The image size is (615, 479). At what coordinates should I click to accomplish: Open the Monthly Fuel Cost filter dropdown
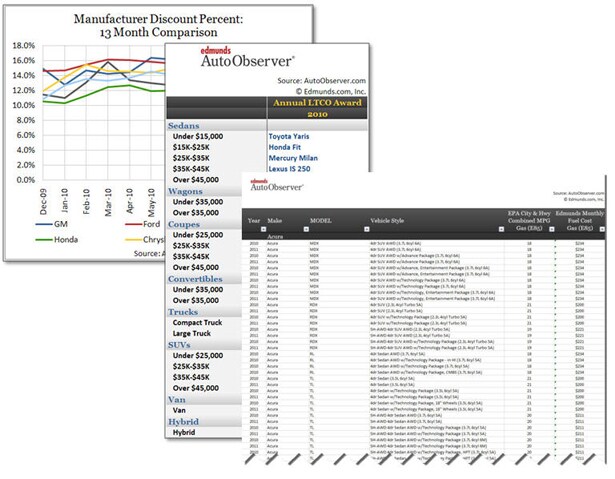[602, 229]
